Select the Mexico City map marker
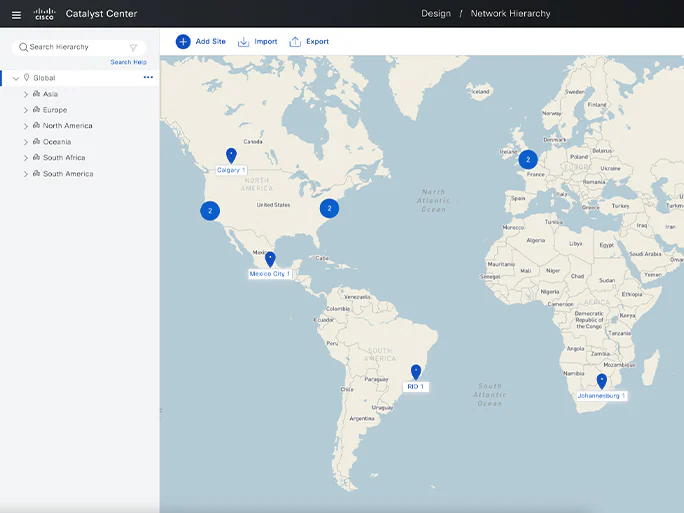This screenshot has width=684, height=513. [x=269, y=259]
